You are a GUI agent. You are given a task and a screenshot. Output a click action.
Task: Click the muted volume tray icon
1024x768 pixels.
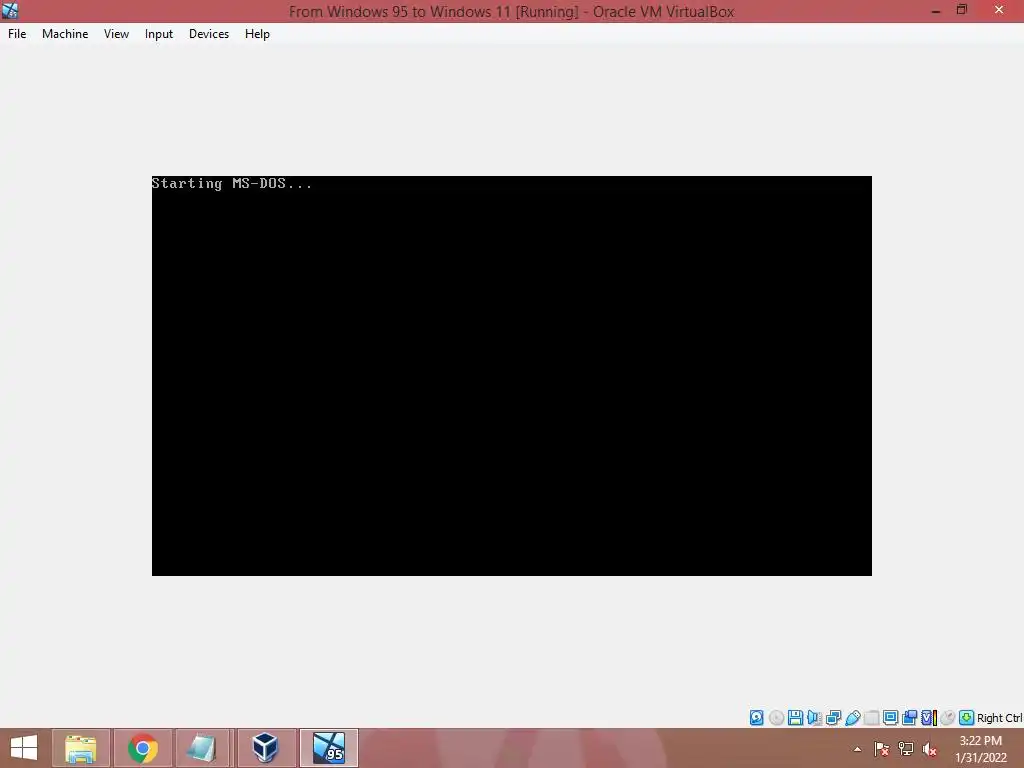[x=929, y=749]
